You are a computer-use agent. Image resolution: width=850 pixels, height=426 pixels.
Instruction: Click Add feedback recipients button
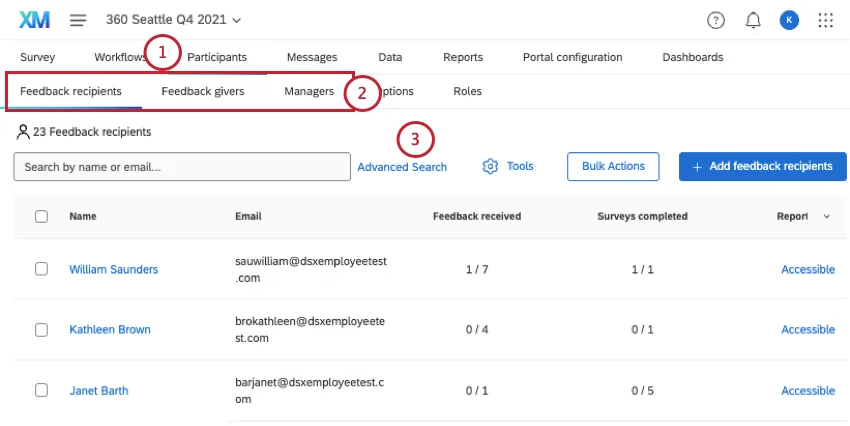pyautogui.click(x=763, y=166)
